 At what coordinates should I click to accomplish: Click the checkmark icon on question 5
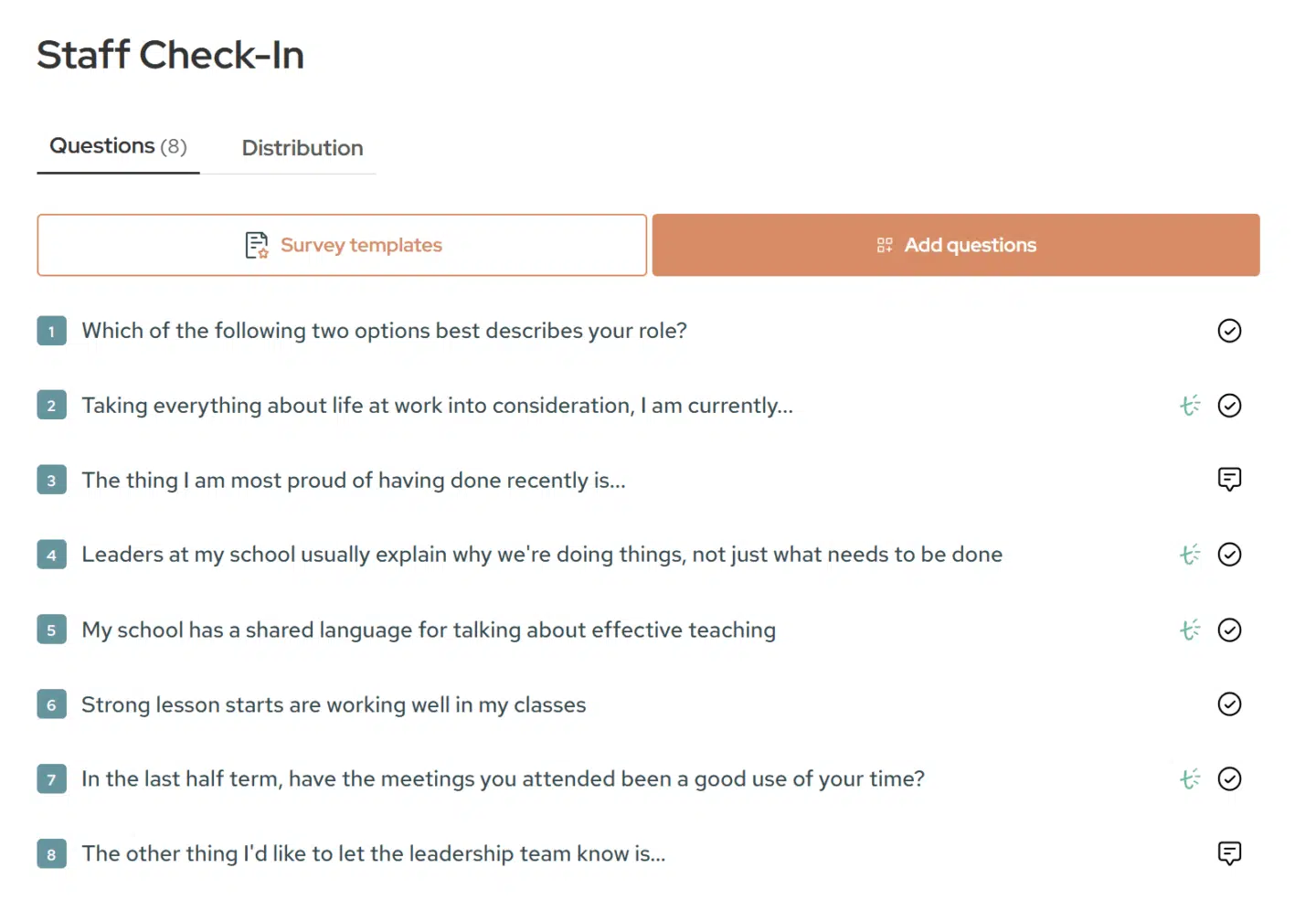1229,630
